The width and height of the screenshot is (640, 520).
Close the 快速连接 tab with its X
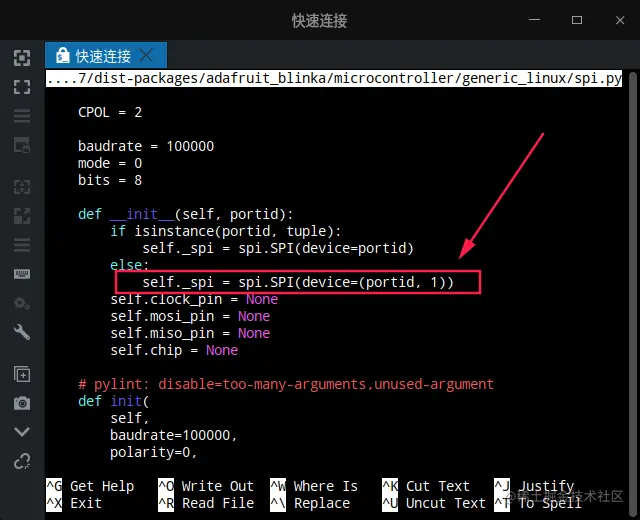[146, 55]
